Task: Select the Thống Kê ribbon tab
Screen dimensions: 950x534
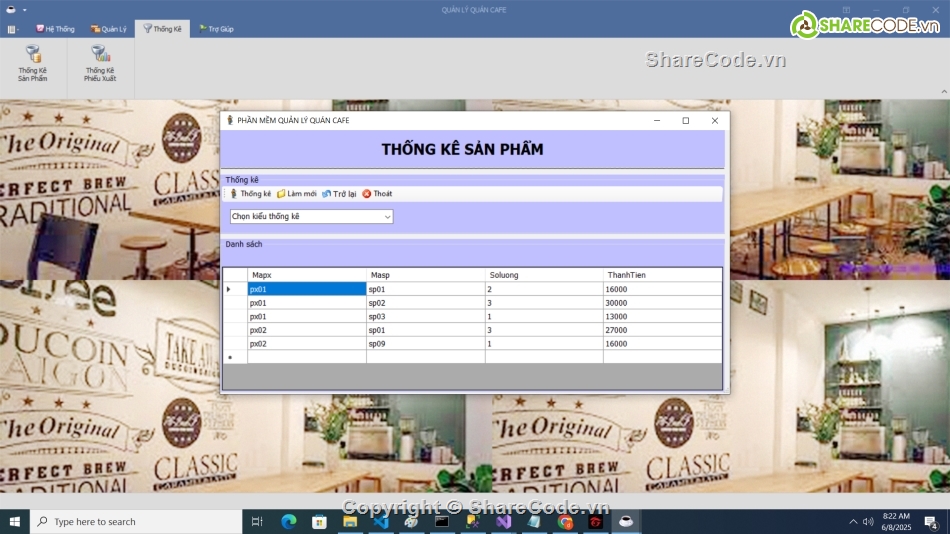Action: pos(162,29)
